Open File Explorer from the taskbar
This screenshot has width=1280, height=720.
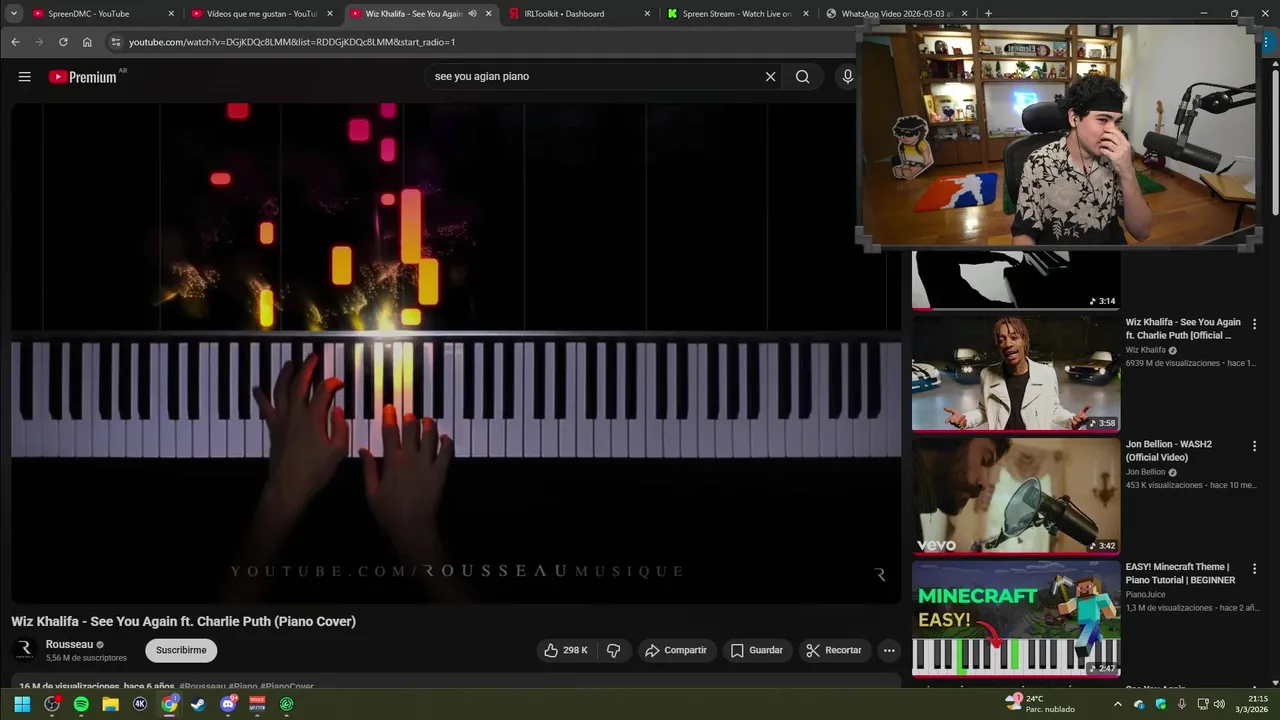(x=111, y=704)
